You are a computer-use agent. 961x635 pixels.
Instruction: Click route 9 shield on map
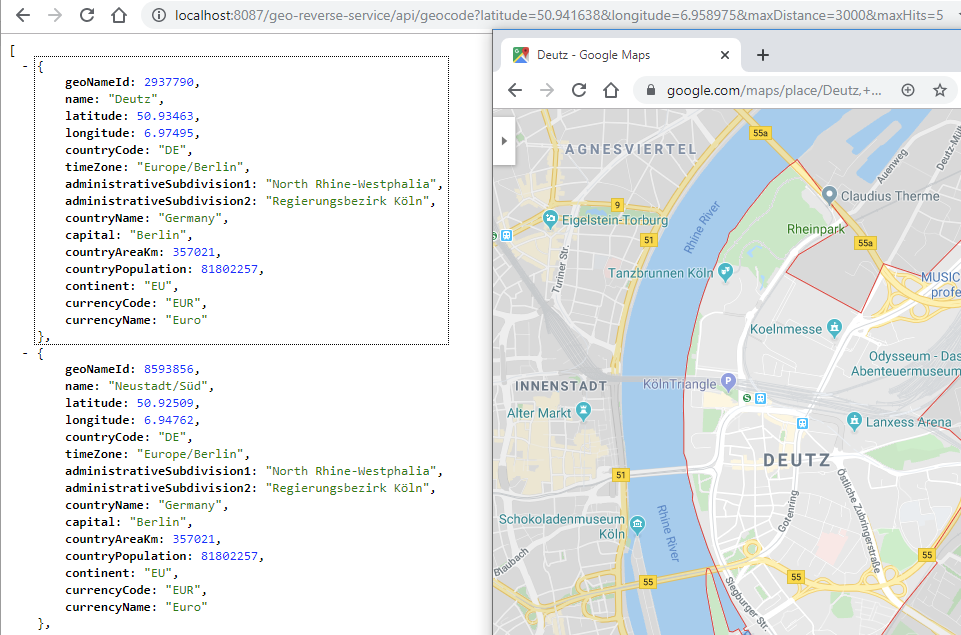(617, 205)
